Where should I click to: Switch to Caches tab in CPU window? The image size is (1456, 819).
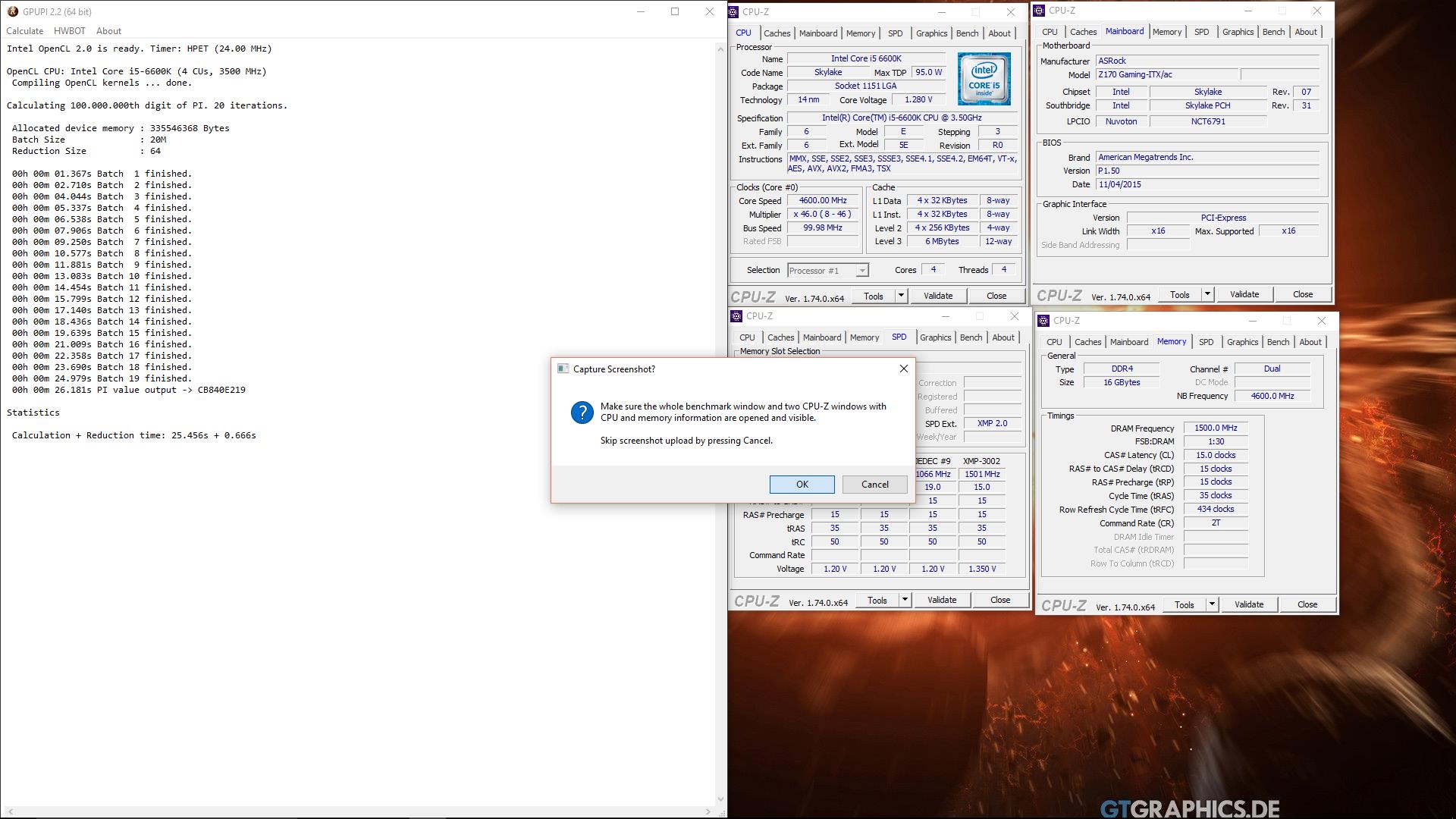pyautogui.click(x=777, y=33)
